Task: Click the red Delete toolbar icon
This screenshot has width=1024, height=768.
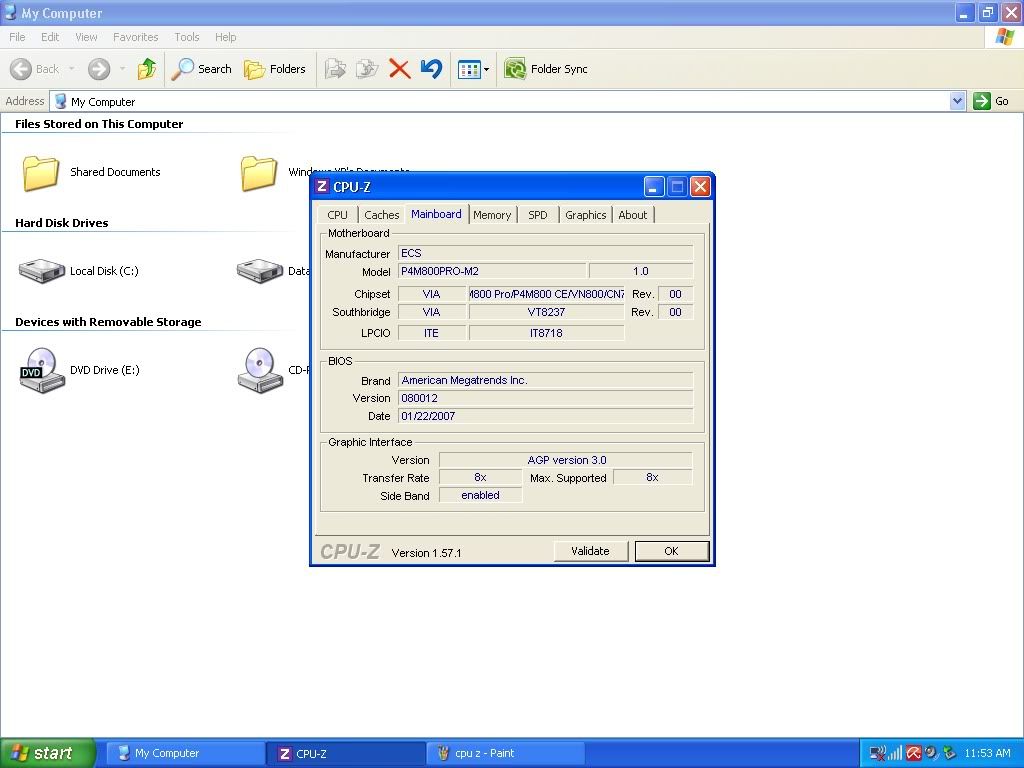Action: [x=399, y=69]
